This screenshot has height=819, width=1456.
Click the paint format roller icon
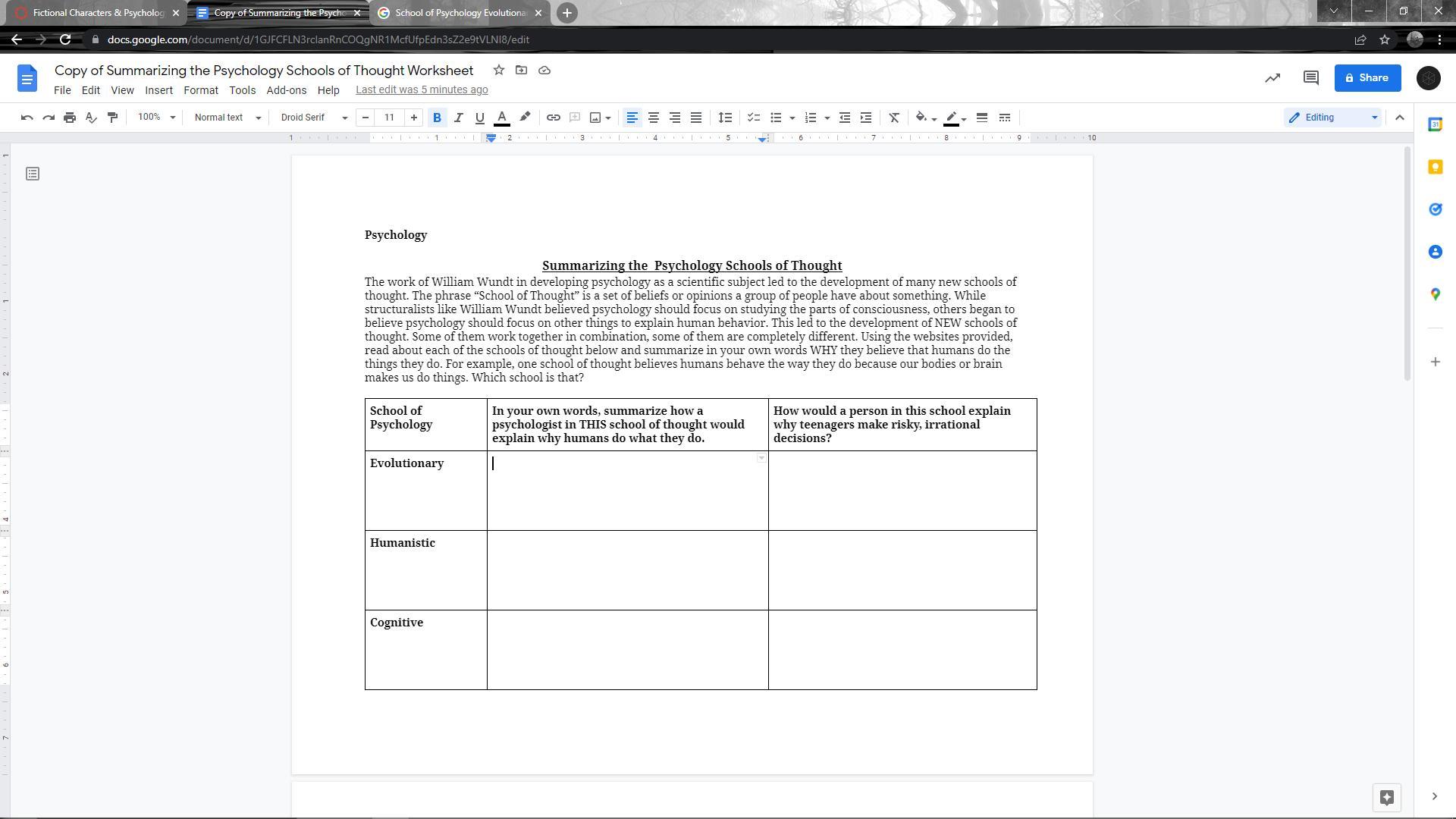coord(113,118)
